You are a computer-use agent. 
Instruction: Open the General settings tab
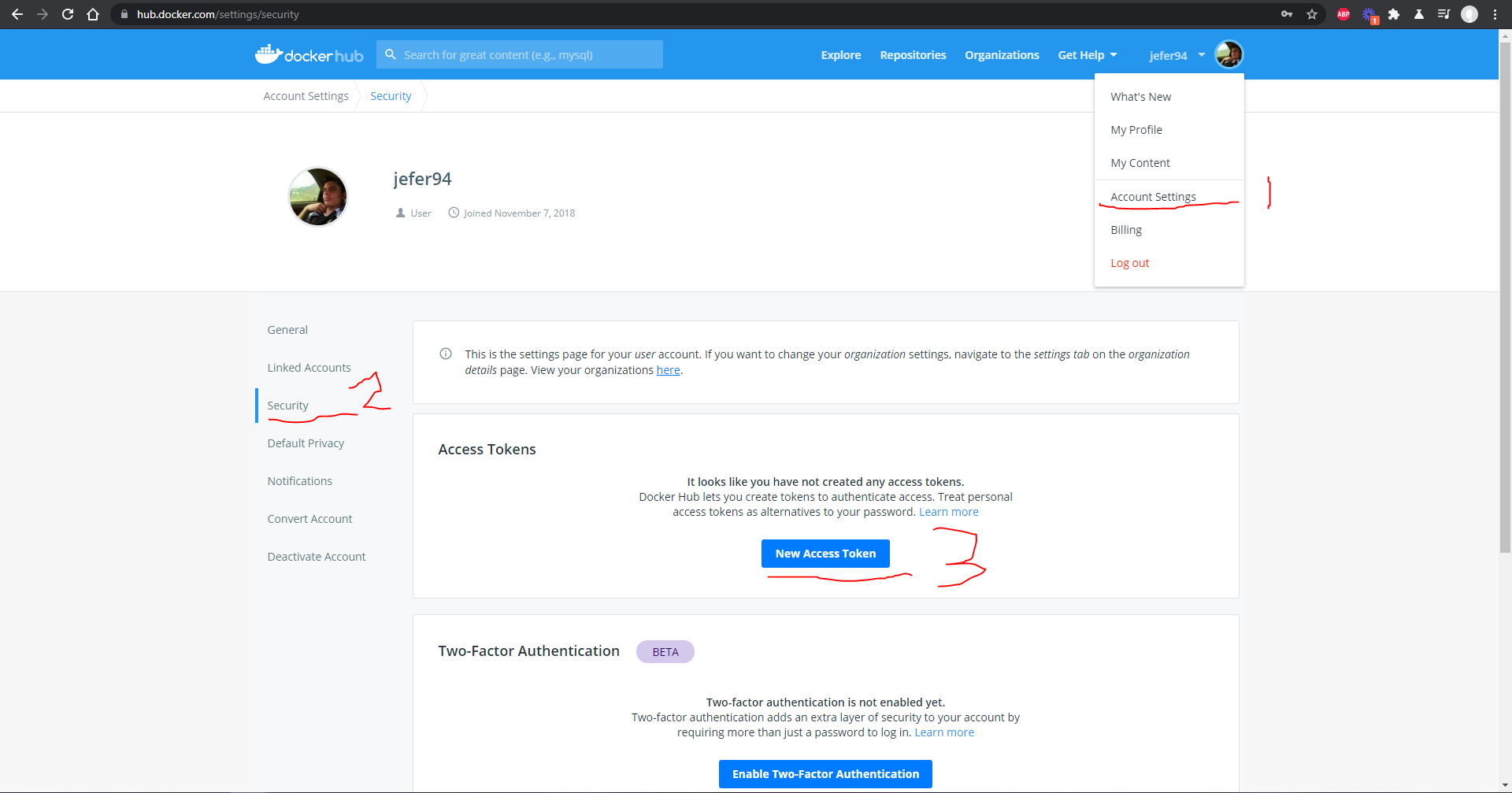[x=287, y=330]
